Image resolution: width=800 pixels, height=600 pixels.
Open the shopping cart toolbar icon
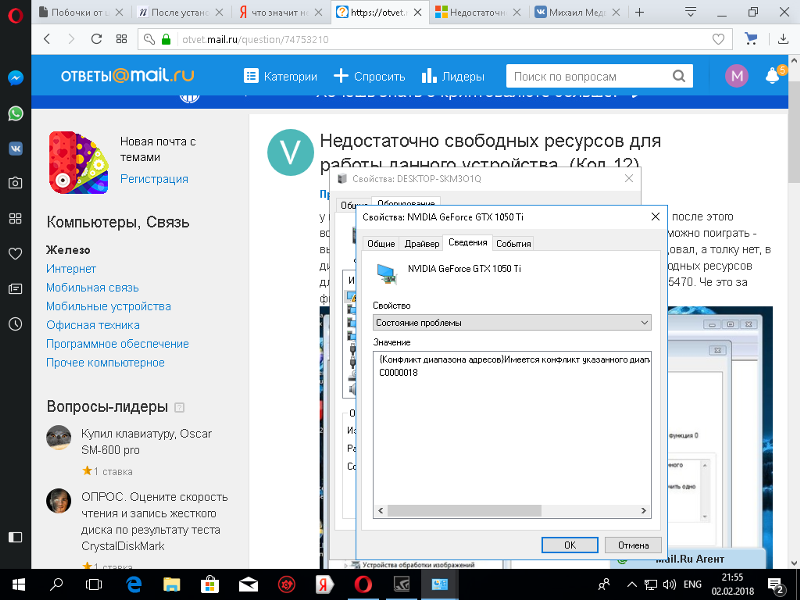(x=751, y=39)
